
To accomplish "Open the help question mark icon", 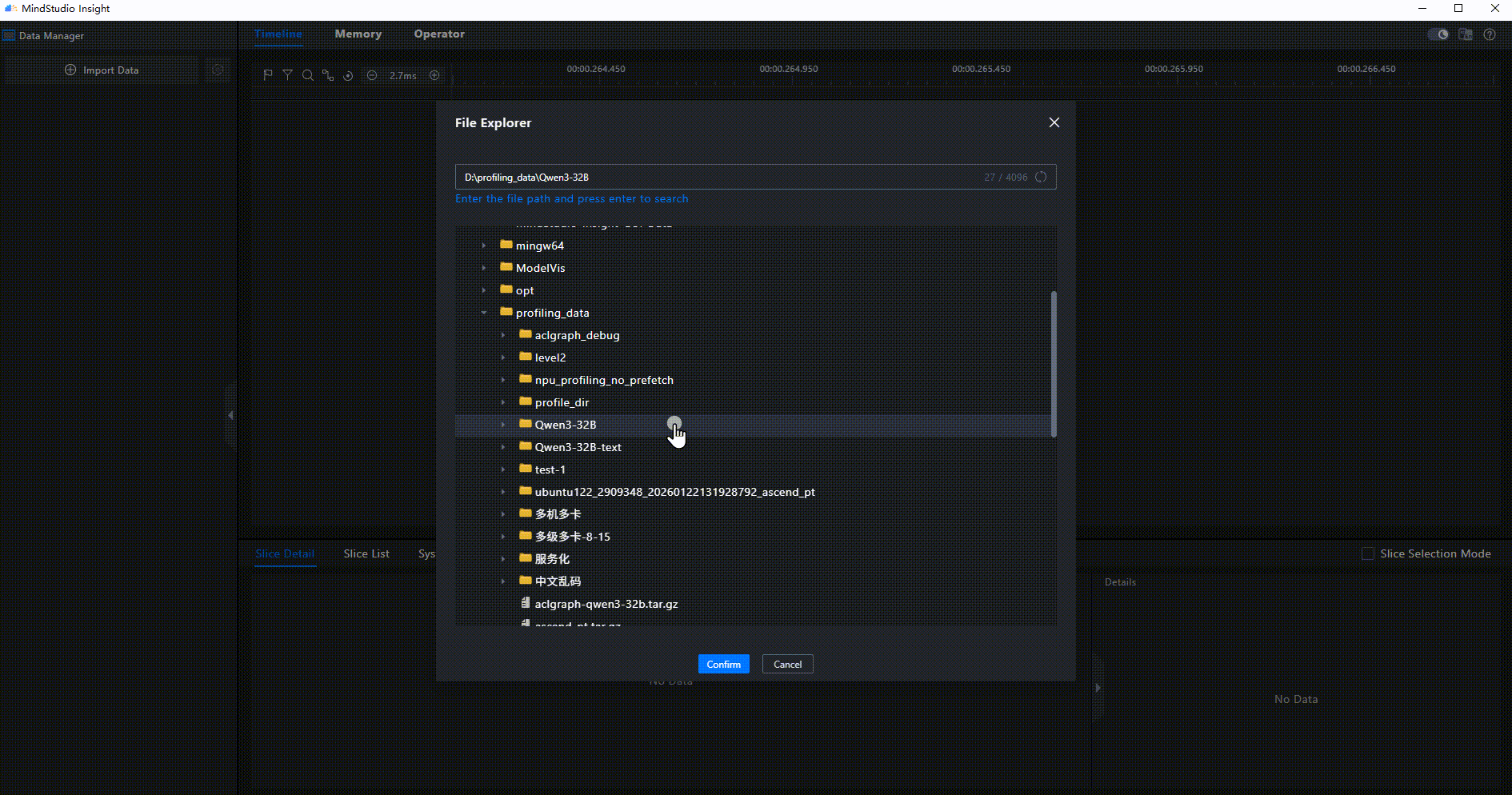I will coord(1490,34).
